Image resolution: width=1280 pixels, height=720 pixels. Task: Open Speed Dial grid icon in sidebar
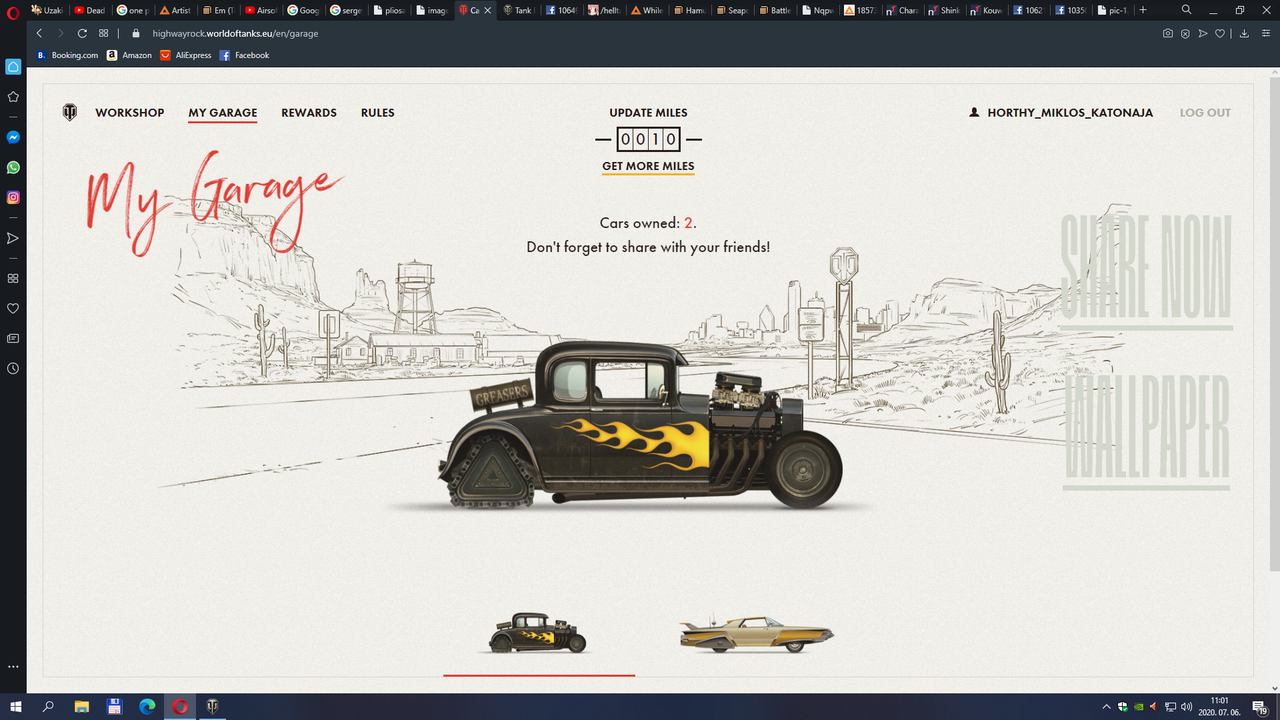click(x=13, y=278)
